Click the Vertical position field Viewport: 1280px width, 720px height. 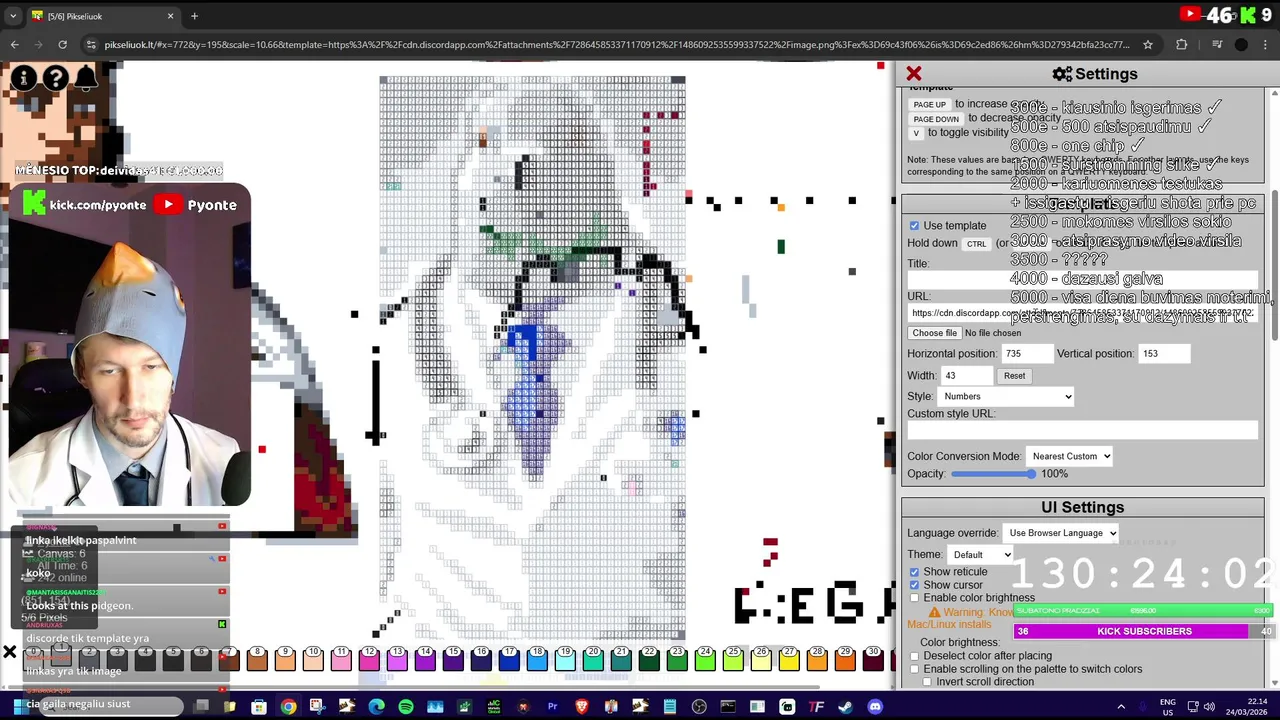click(1164, 354)
